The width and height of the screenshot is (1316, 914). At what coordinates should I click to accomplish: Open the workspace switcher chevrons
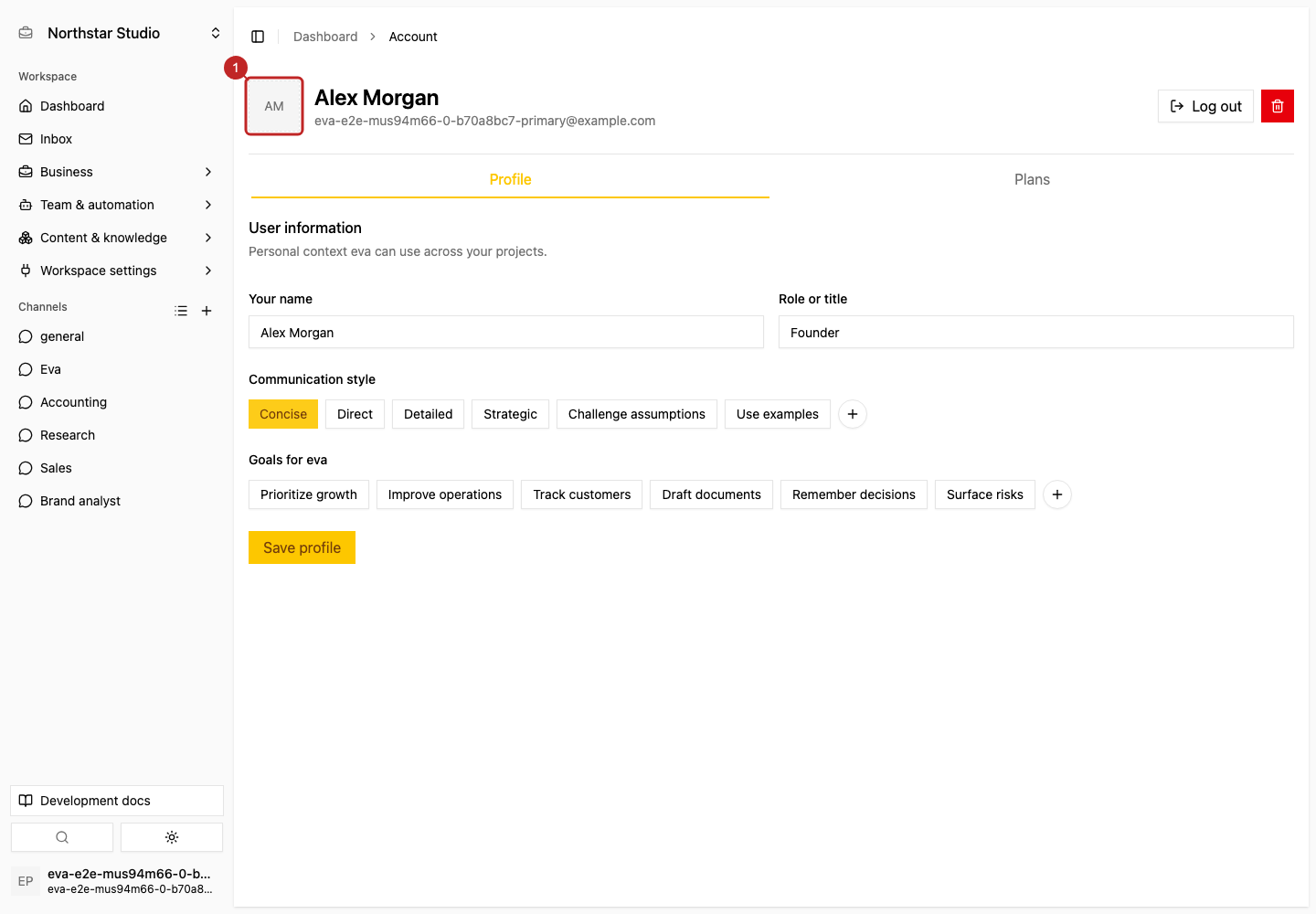(x=216, y=33)
